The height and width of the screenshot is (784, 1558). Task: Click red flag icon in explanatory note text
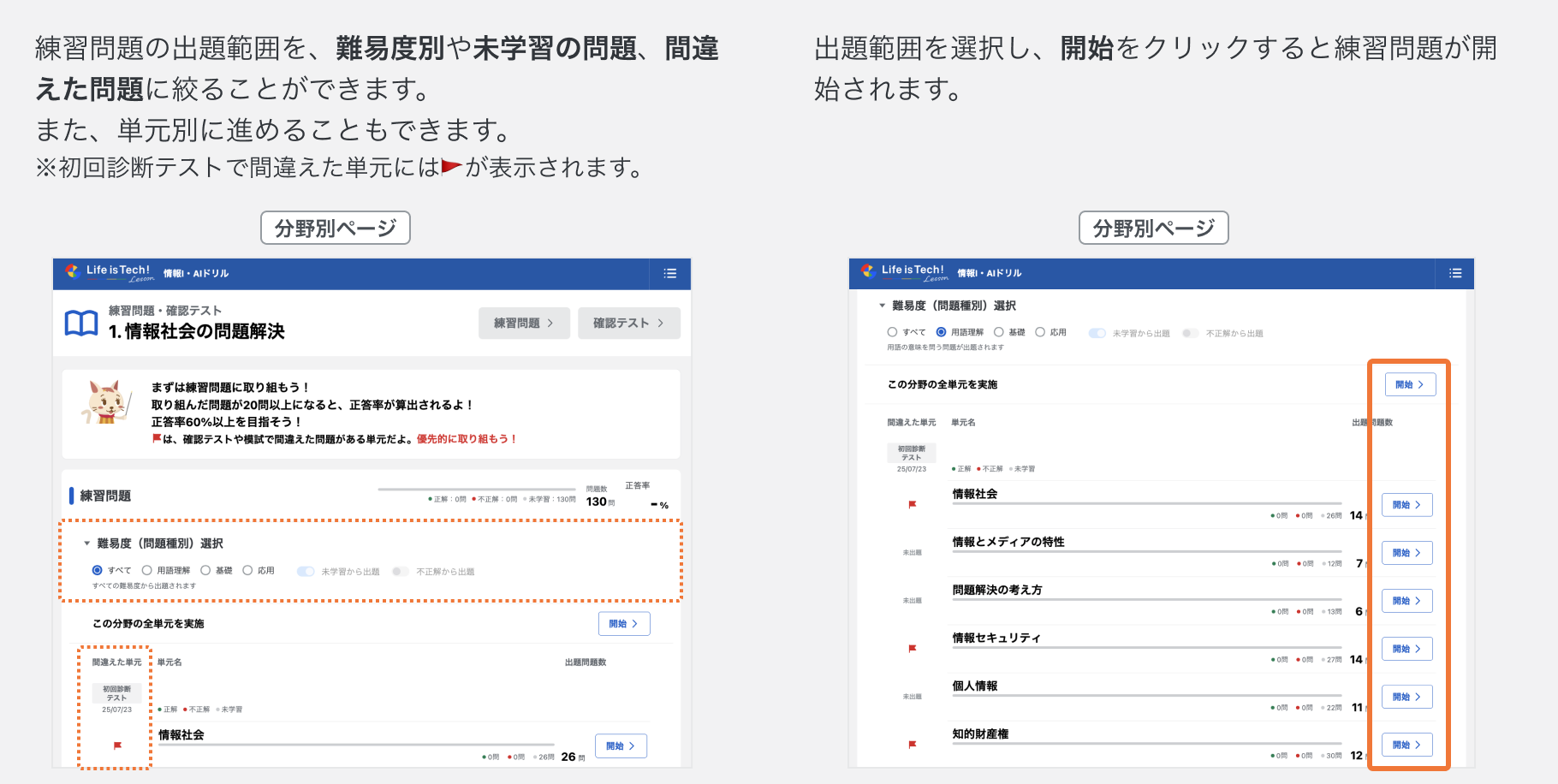pyautogui.click(x=451, y=167)
